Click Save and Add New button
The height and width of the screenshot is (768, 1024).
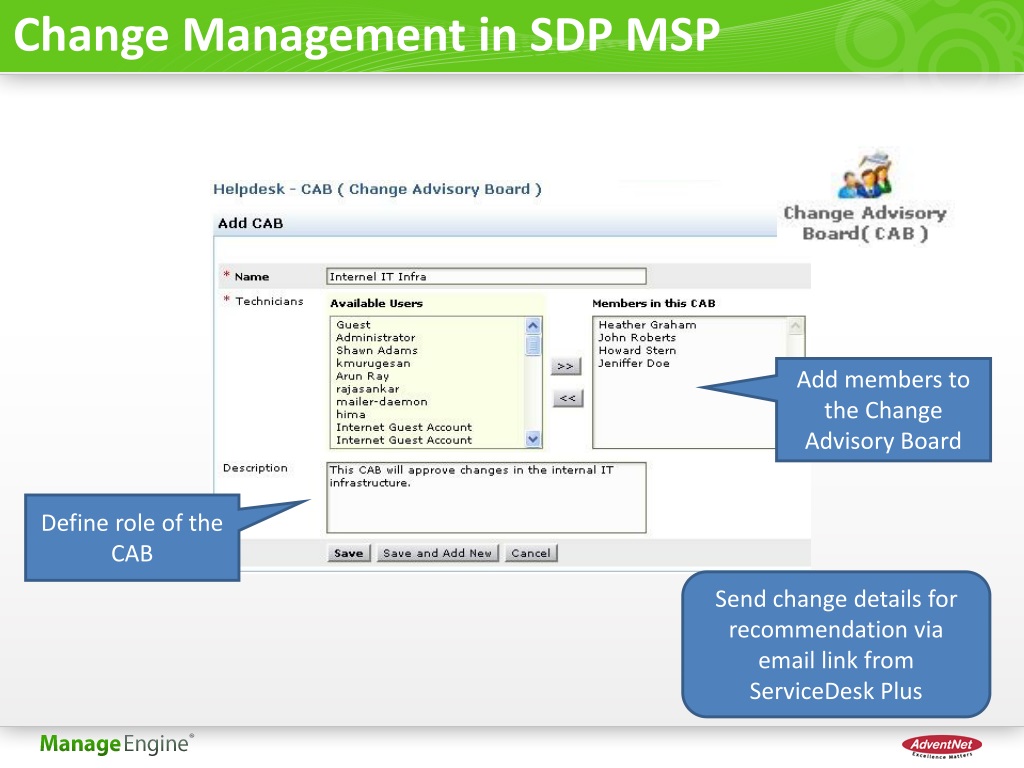438,553
